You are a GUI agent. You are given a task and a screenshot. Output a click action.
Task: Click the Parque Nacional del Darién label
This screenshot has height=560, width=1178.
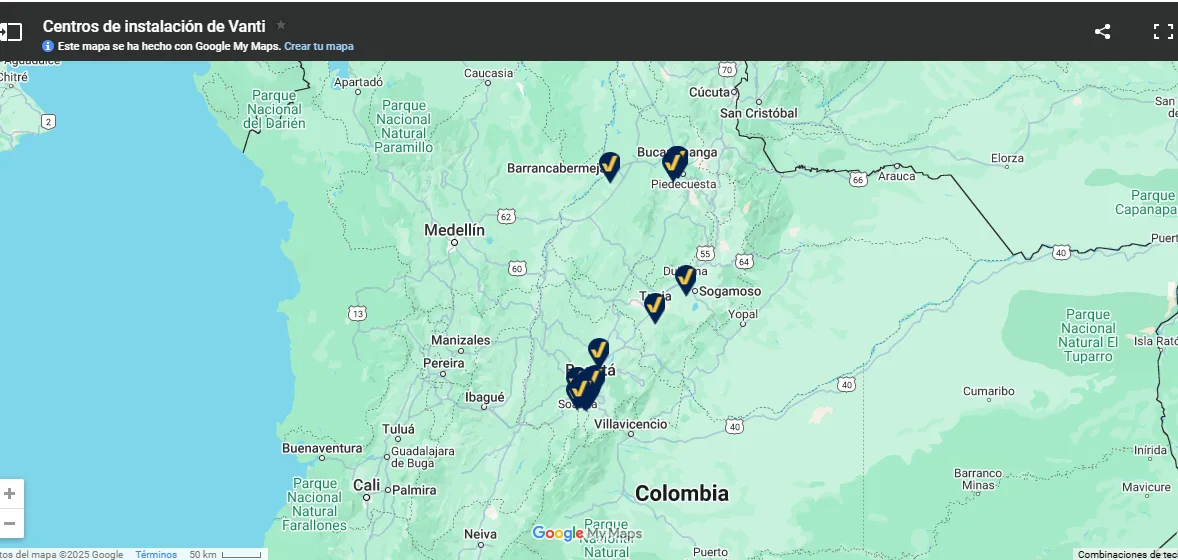point(274,109)
